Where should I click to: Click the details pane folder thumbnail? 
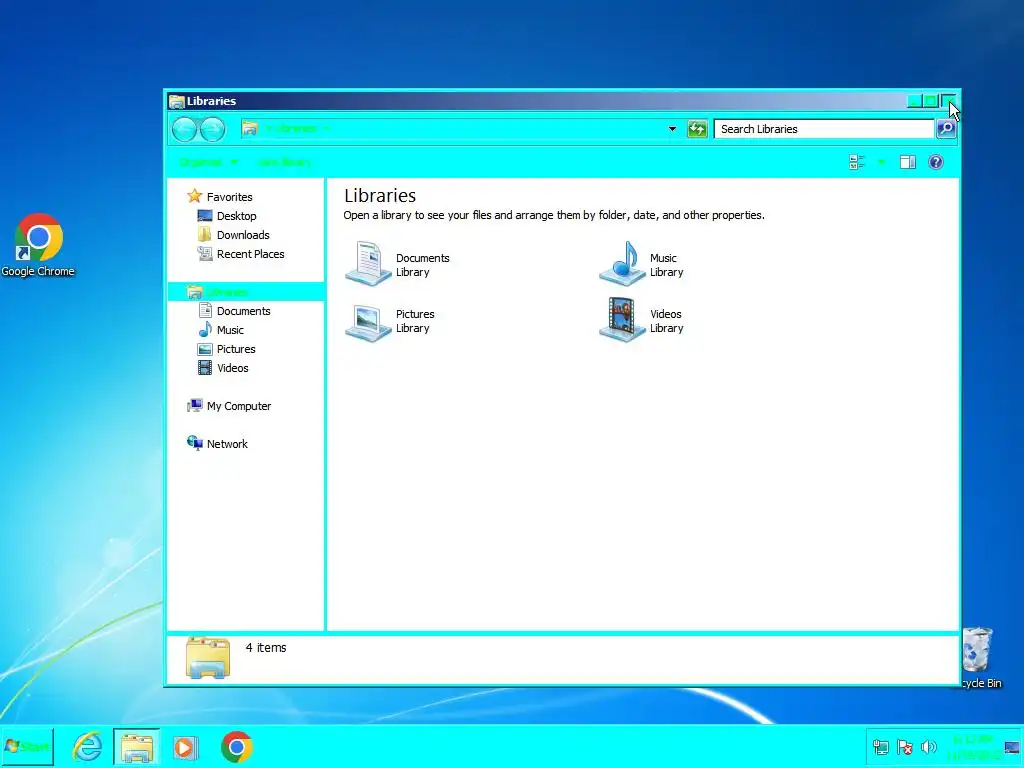(208, 658)
